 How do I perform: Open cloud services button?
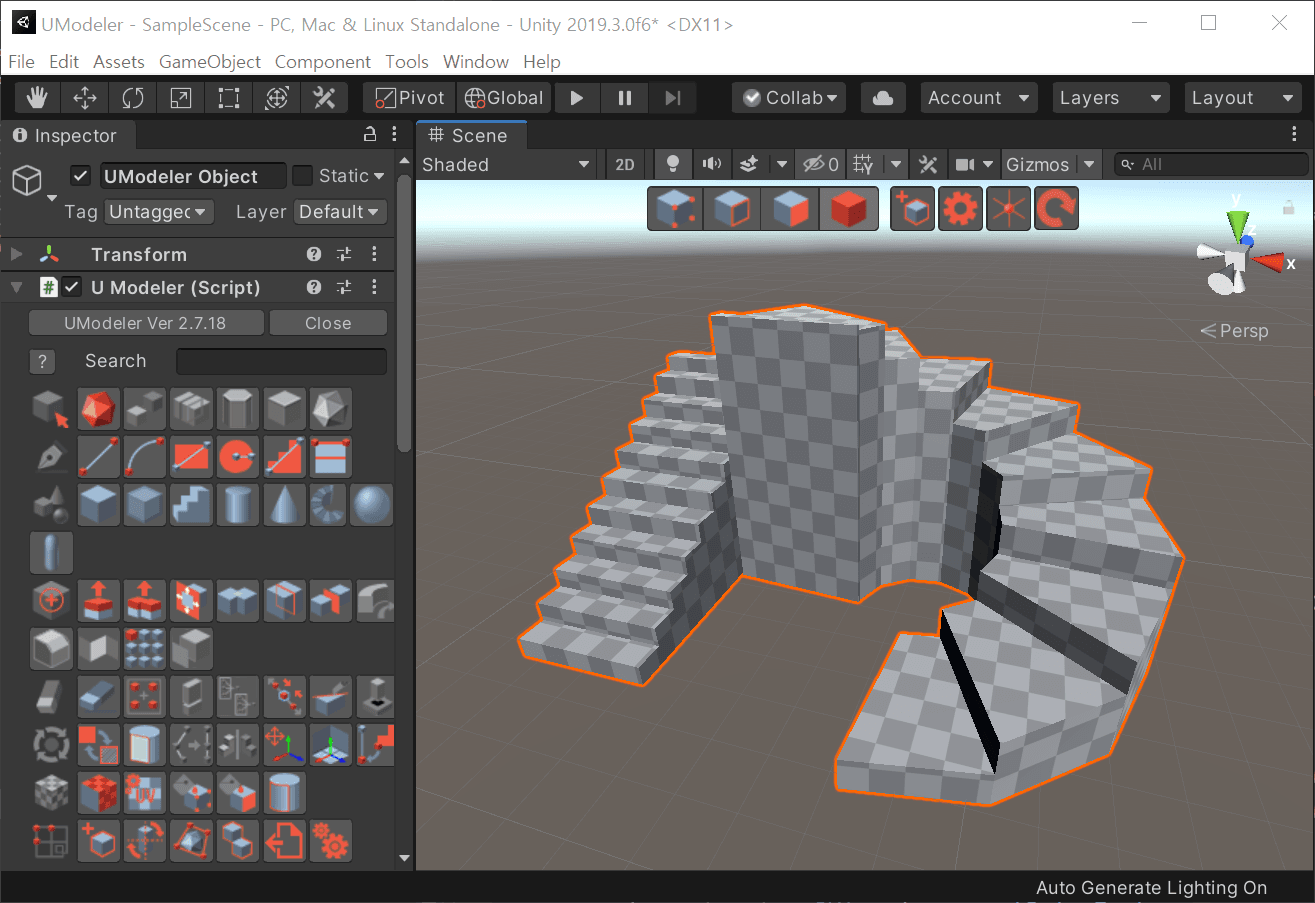pos(882,98)
